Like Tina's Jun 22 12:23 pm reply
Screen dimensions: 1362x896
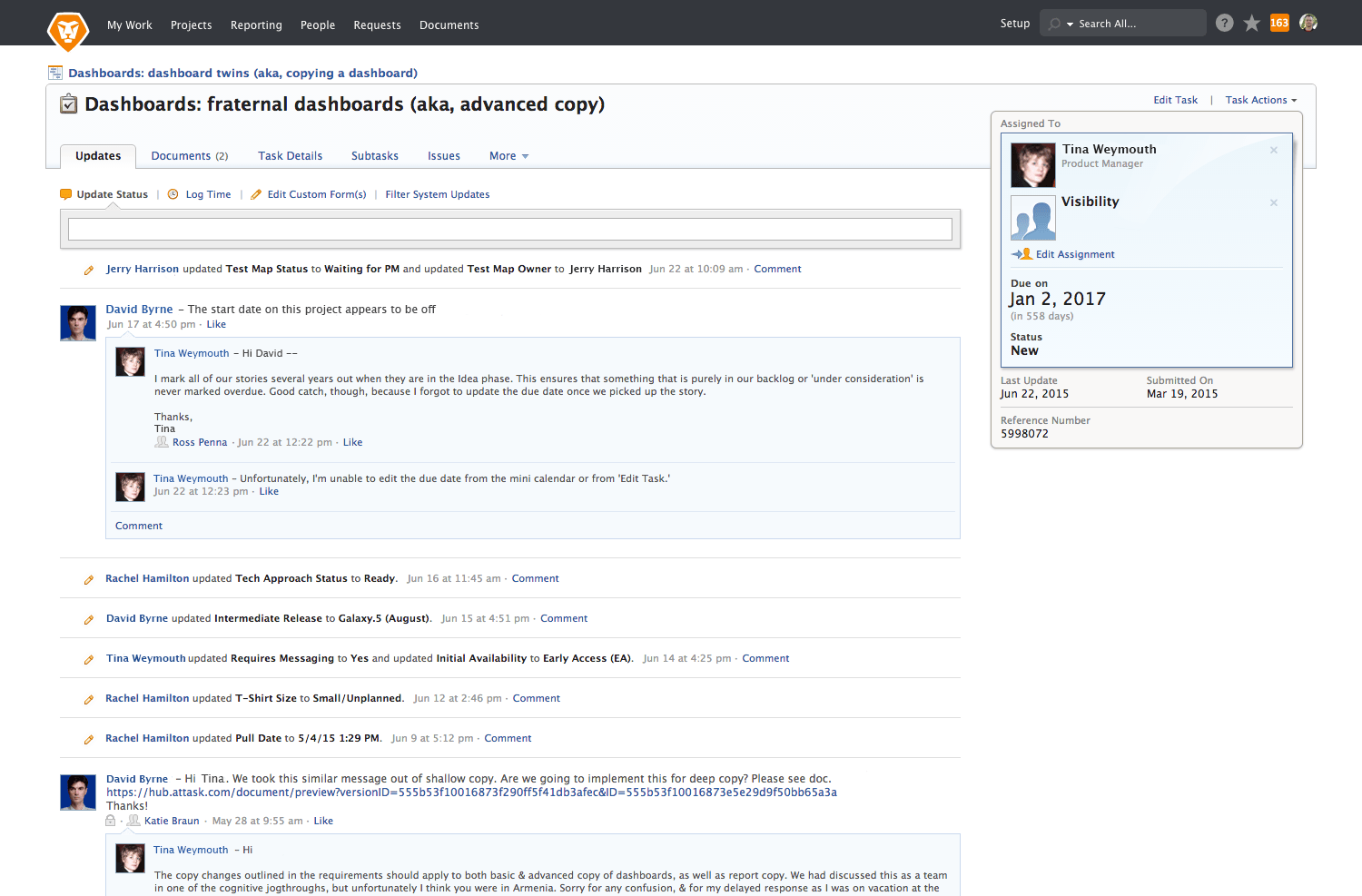(269, 491)
